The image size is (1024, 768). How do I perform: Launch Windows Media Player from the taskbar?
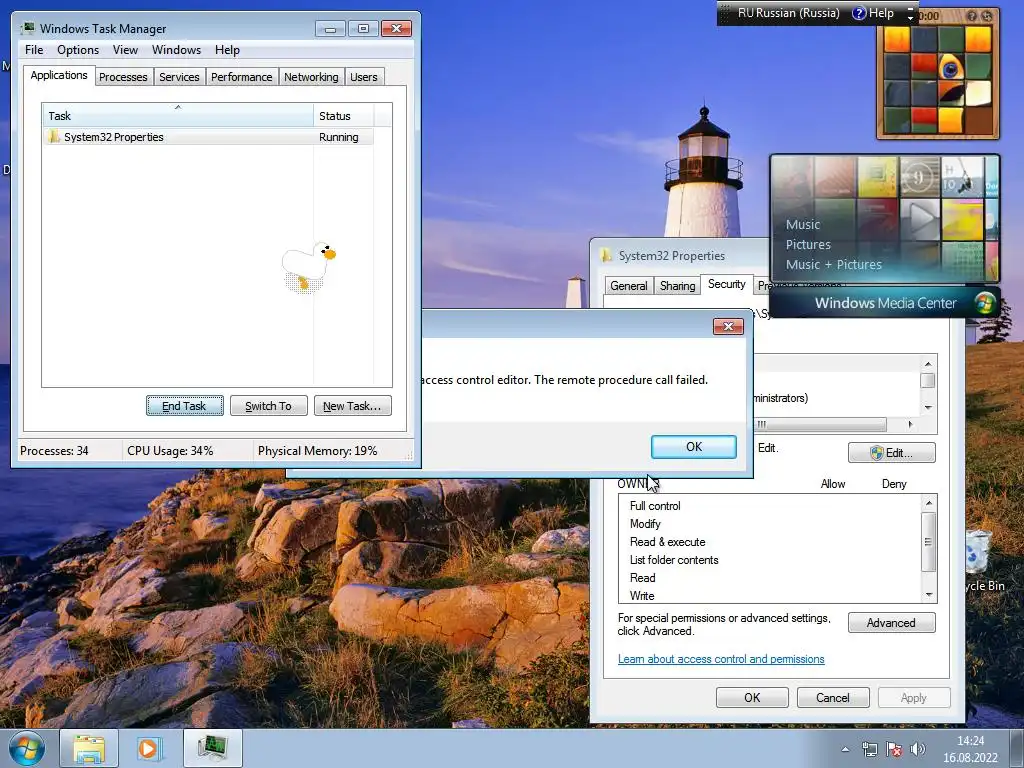coord(149,748)
